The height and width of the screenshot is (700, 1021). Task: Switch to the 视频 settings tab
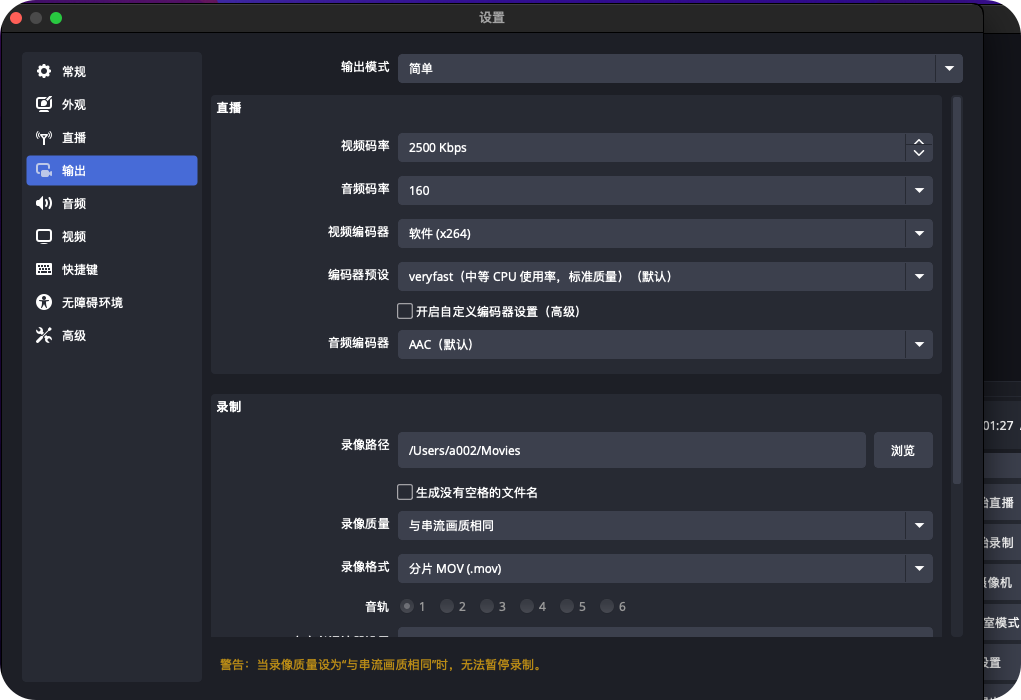pyautogui.click(x=112, y=236)
